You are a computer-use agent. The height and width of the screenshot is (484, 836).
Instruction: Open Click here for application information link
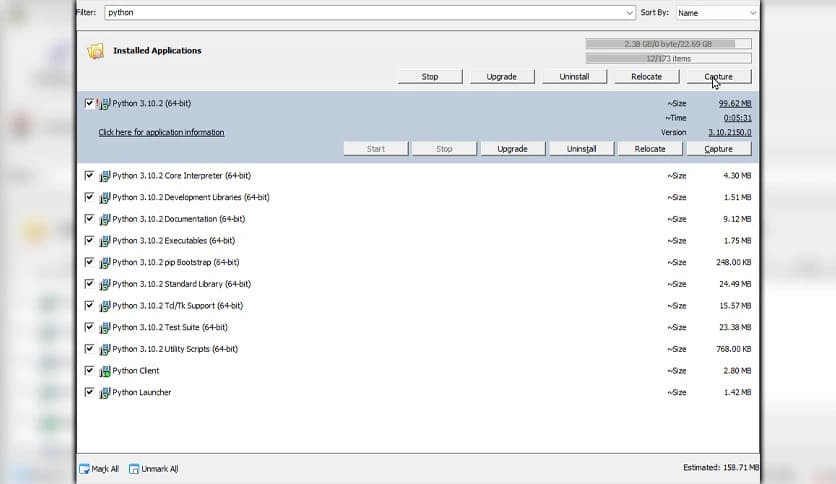[161, 132]
